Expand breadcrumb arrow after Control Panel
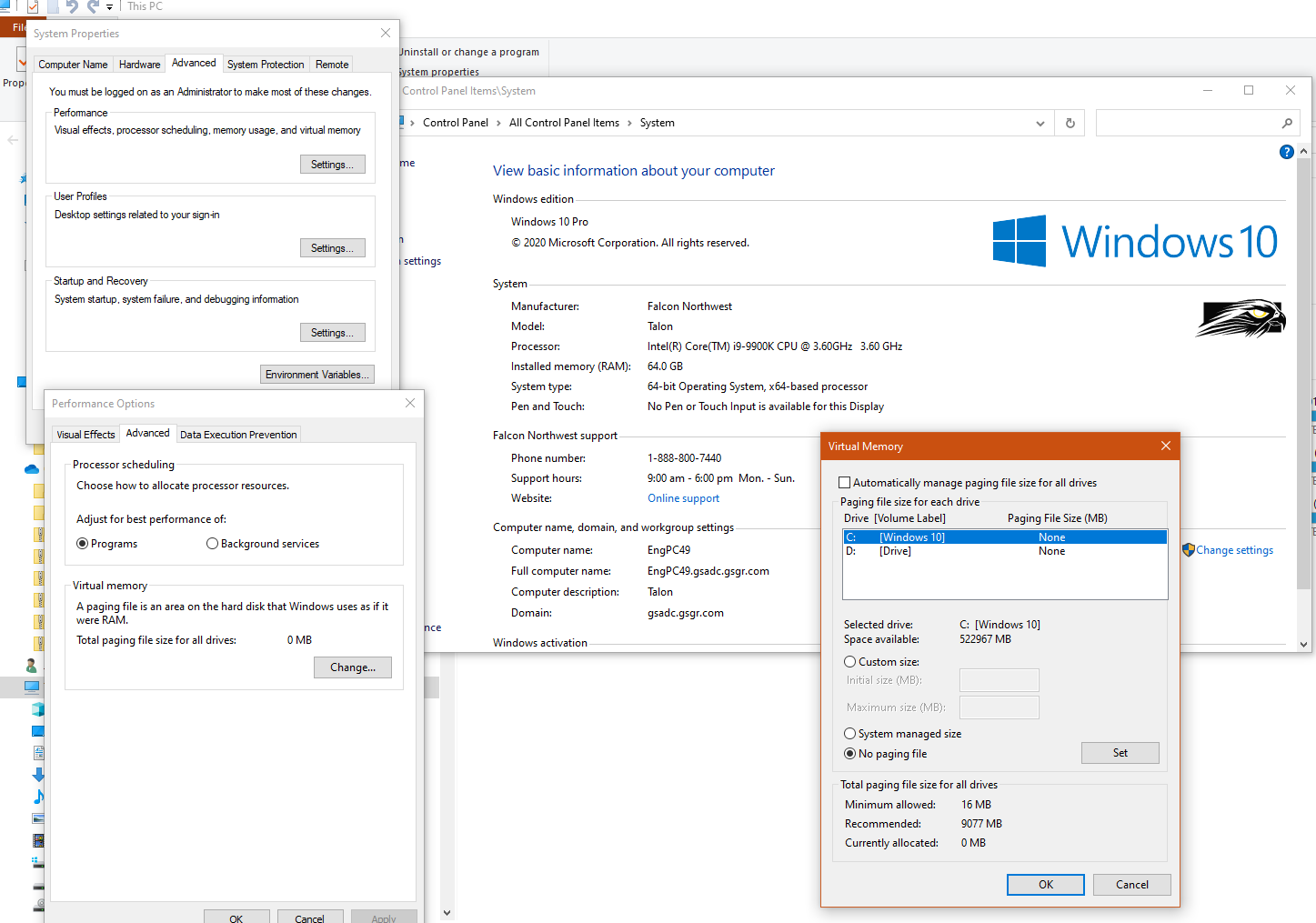 [x=498, y=123]
